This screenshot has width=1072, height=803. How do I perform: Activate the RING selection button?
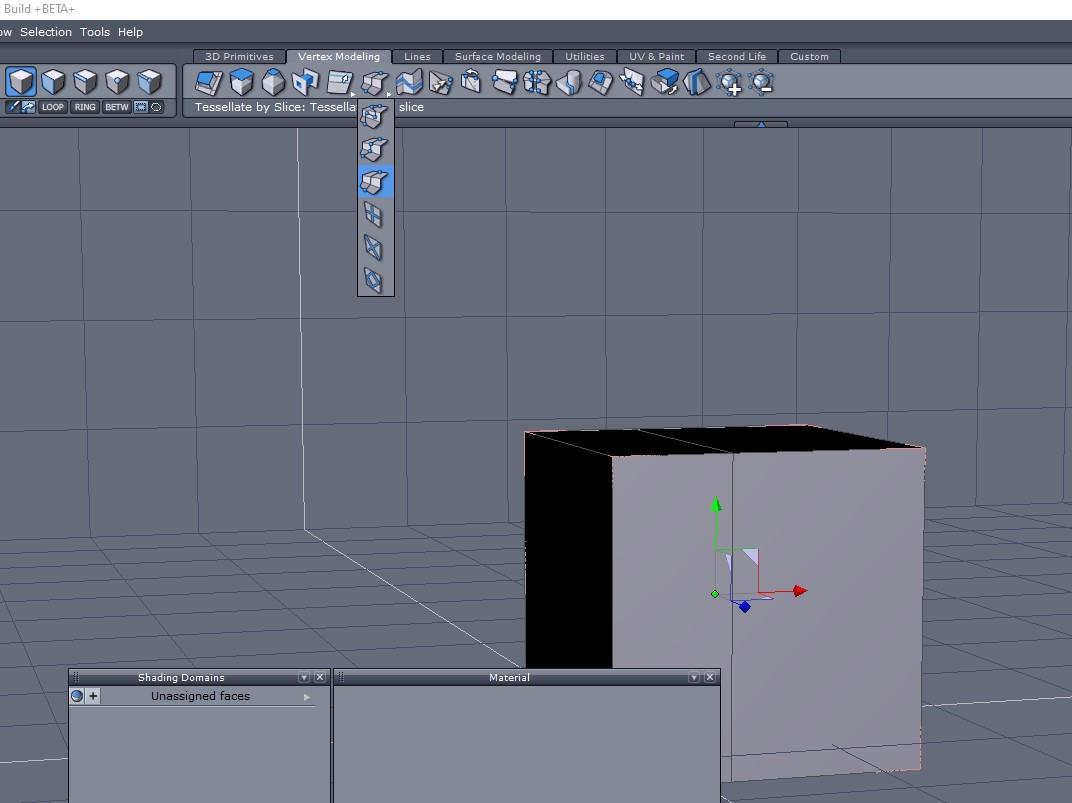[x=85, y=107]
